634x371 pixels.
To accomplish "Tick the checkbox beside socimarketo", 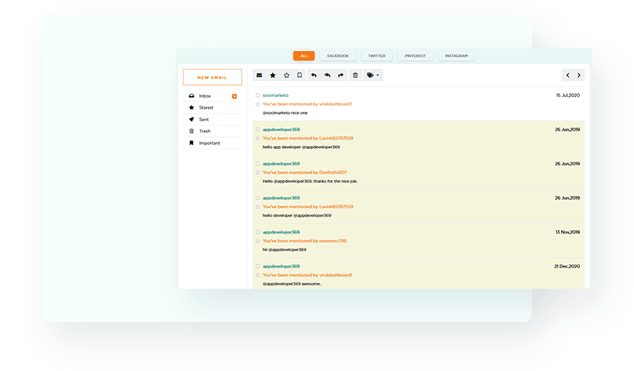I will [258, 95].
